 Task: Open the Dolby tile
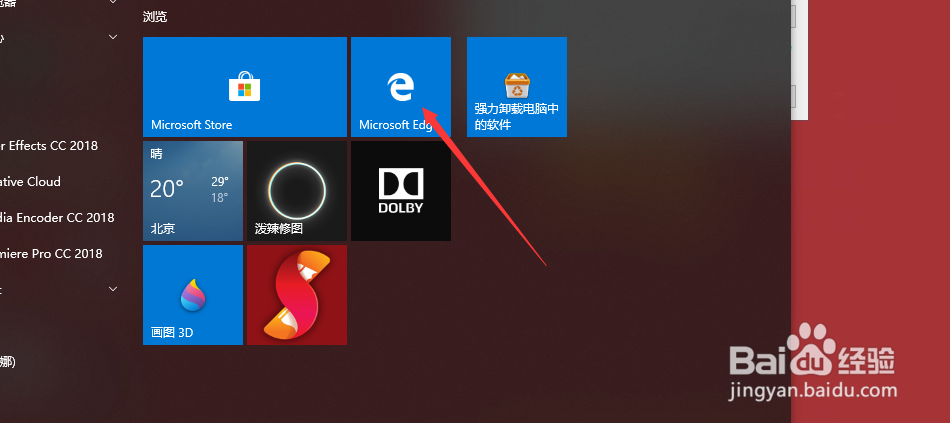[400, 191]
